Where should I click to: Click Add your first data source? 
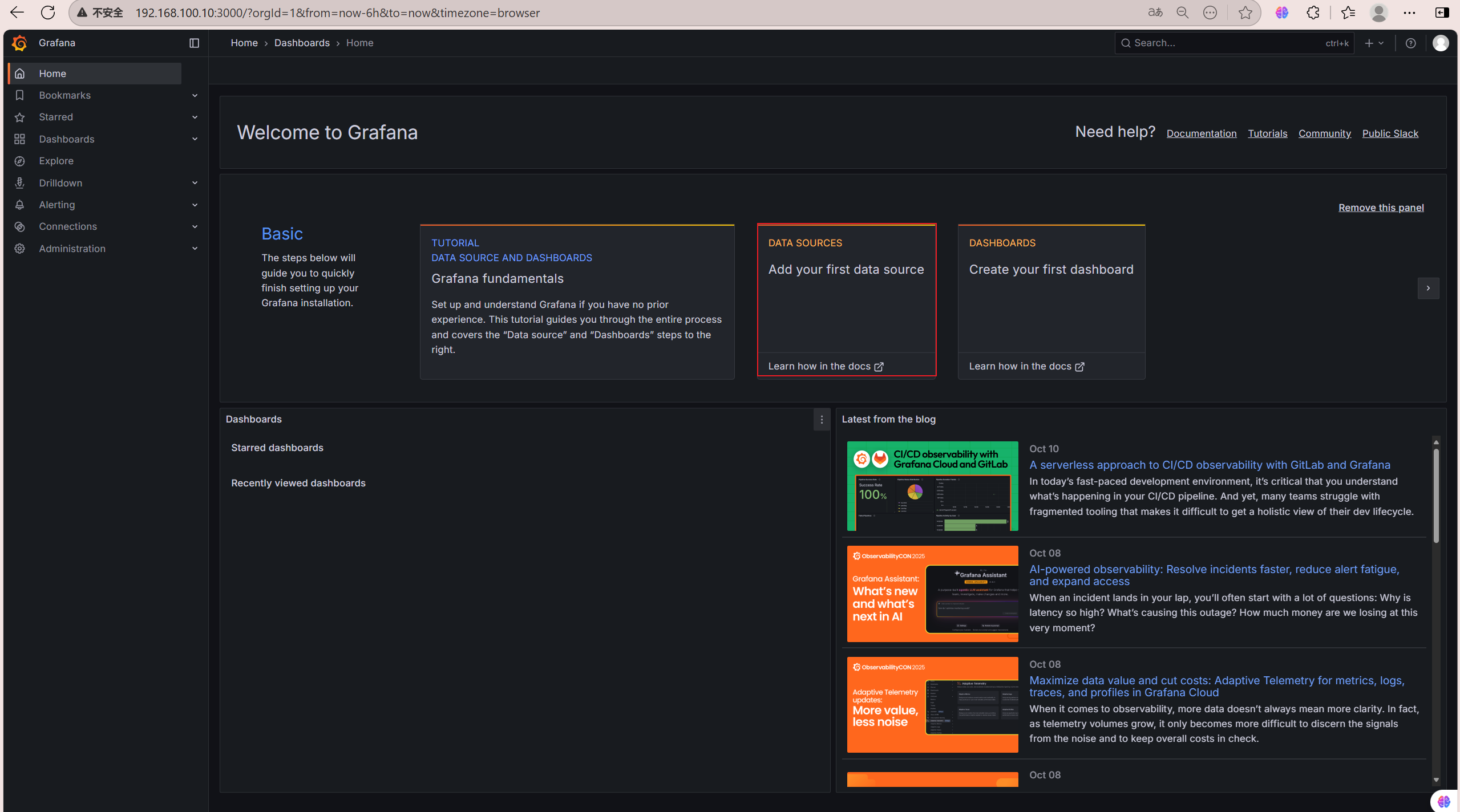pyautogui.click(x=846, y=270)
